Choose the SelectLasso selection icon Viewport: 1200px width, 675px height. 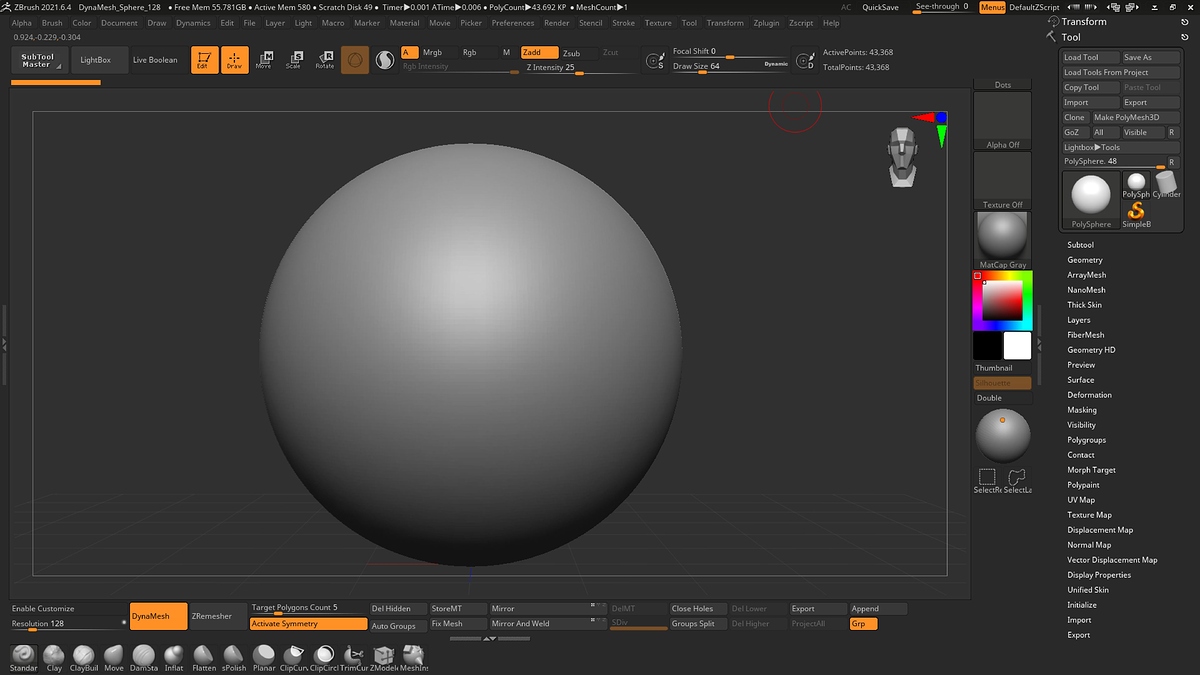click(1018, 480)
